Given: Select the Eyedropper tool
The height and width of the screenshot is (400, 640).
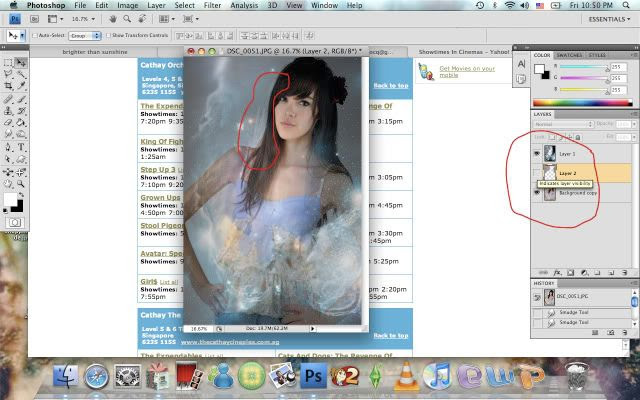Looking at the screenshot, I should click(x=21, y=86).
